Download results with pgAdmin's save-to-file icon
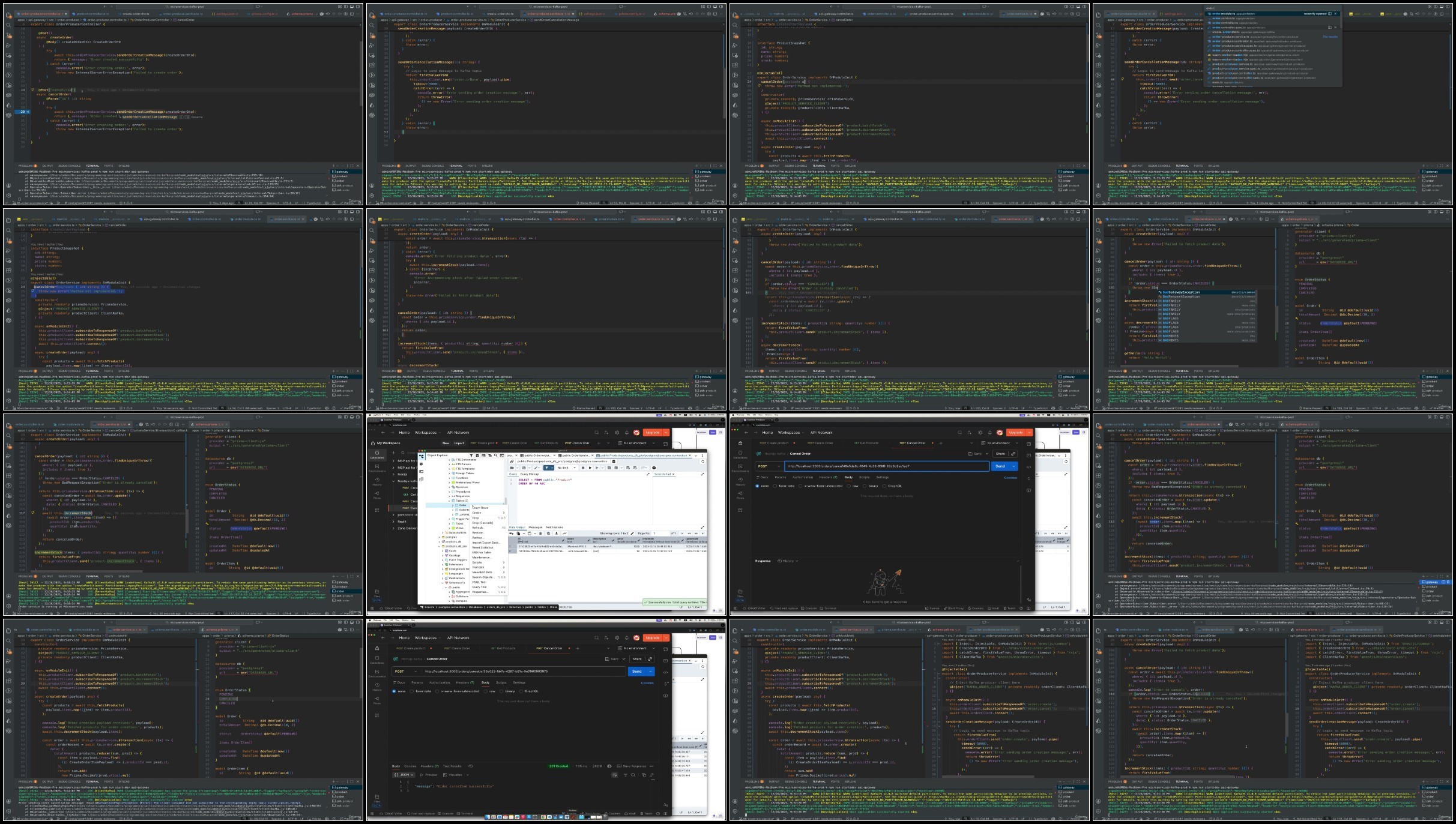Image resolution: width=1456 pixels, height=824 pixels. [x=557, y=534]
